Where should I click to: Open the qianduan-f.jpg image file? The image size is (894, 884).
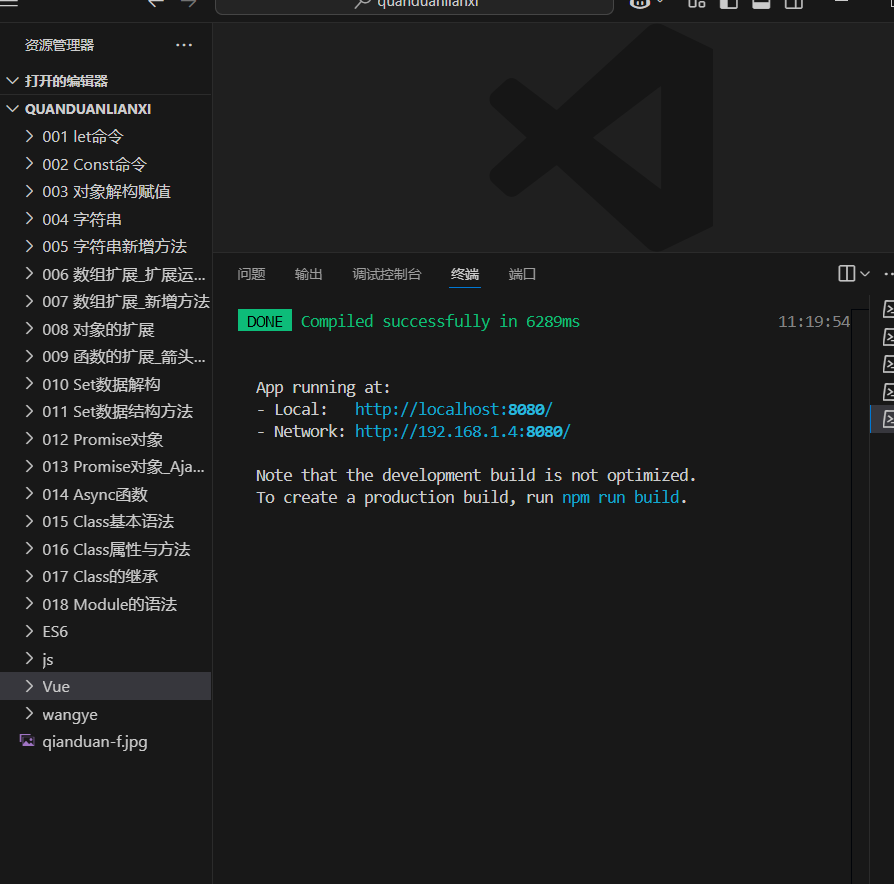click(105, 741)
